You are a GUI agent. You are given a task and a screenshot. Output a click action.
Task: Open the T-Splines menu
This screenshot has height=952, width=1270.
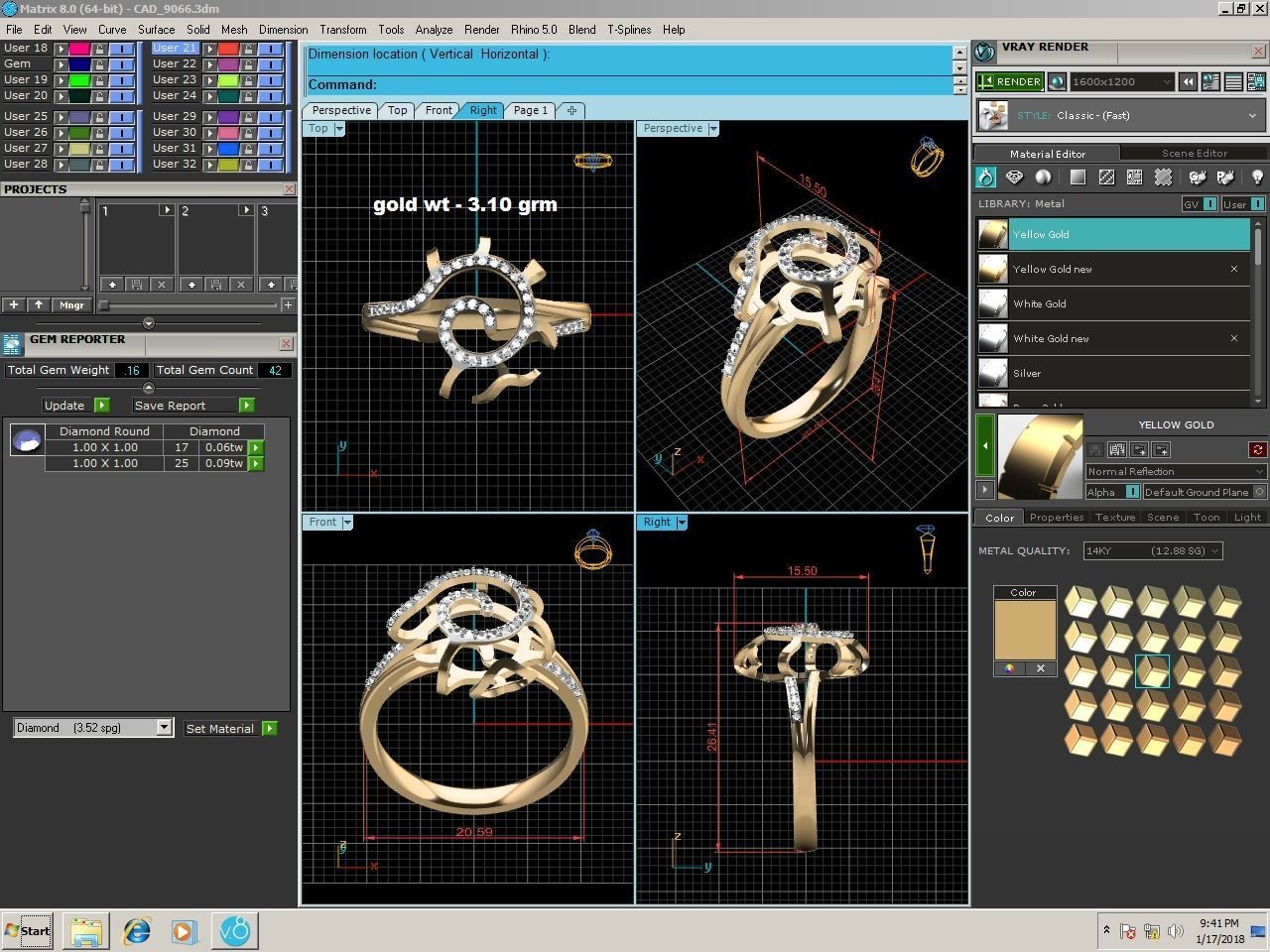[629, 30]
